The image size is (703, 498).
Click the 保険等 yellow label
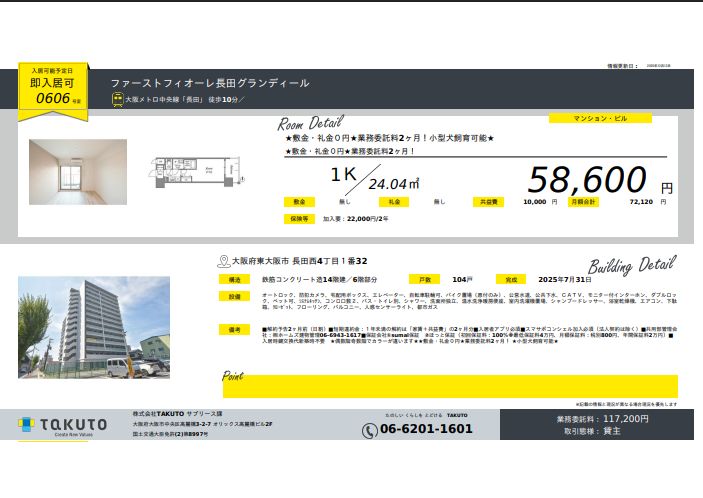[x=298, y=217]
